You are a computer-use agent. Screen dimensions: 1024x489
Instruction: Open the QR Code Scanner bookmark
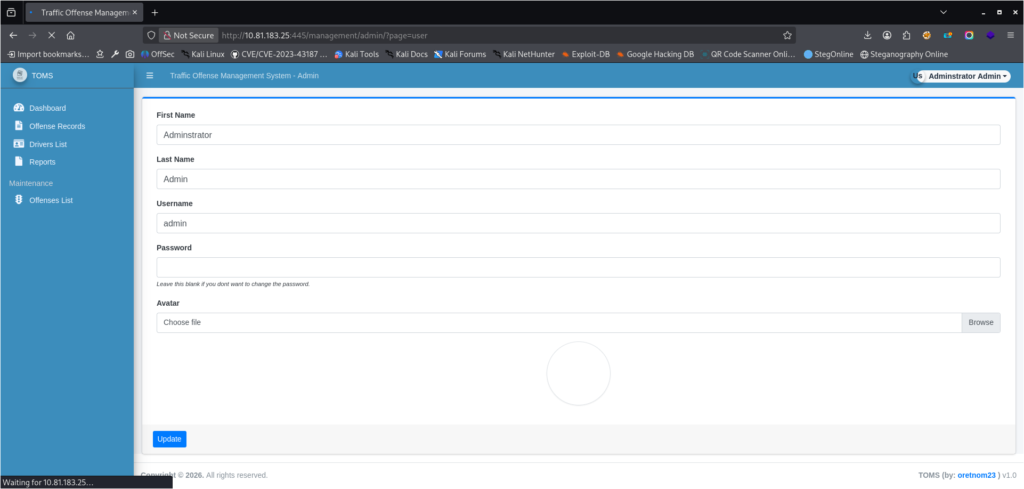click(x=748, y=54)
